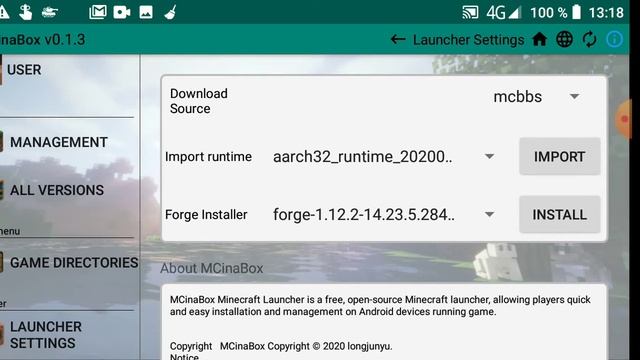Tap the 4G signal indicator
Image resolution: width=640 pixels, height=360 pixels.
(x=504, y=12)
